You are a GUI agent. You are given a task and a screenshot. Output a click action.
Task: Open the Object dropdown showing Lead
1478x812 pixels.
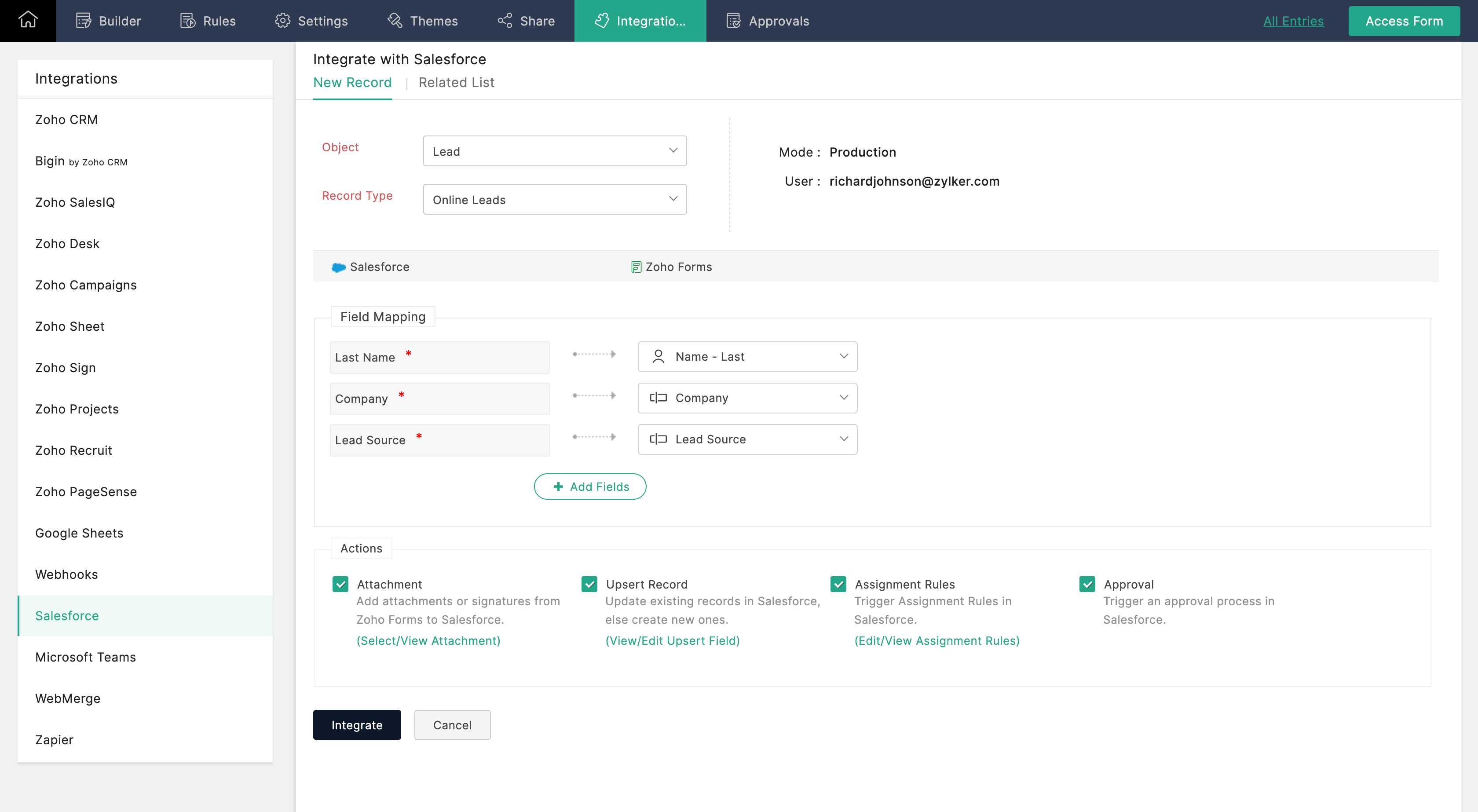point(555,151)
